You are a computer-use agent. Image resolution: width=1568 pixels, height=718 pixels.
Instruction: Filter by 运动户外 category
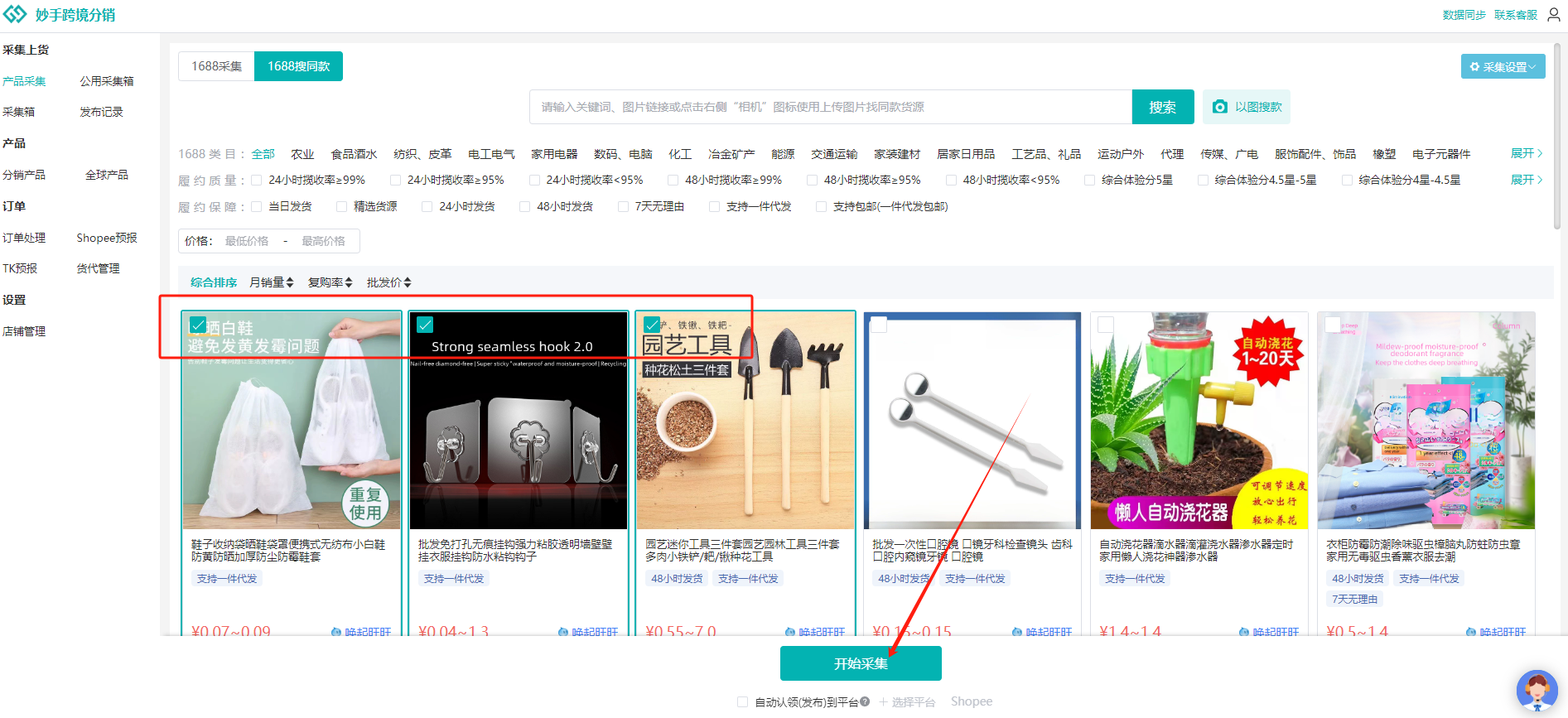(1121, 154)
